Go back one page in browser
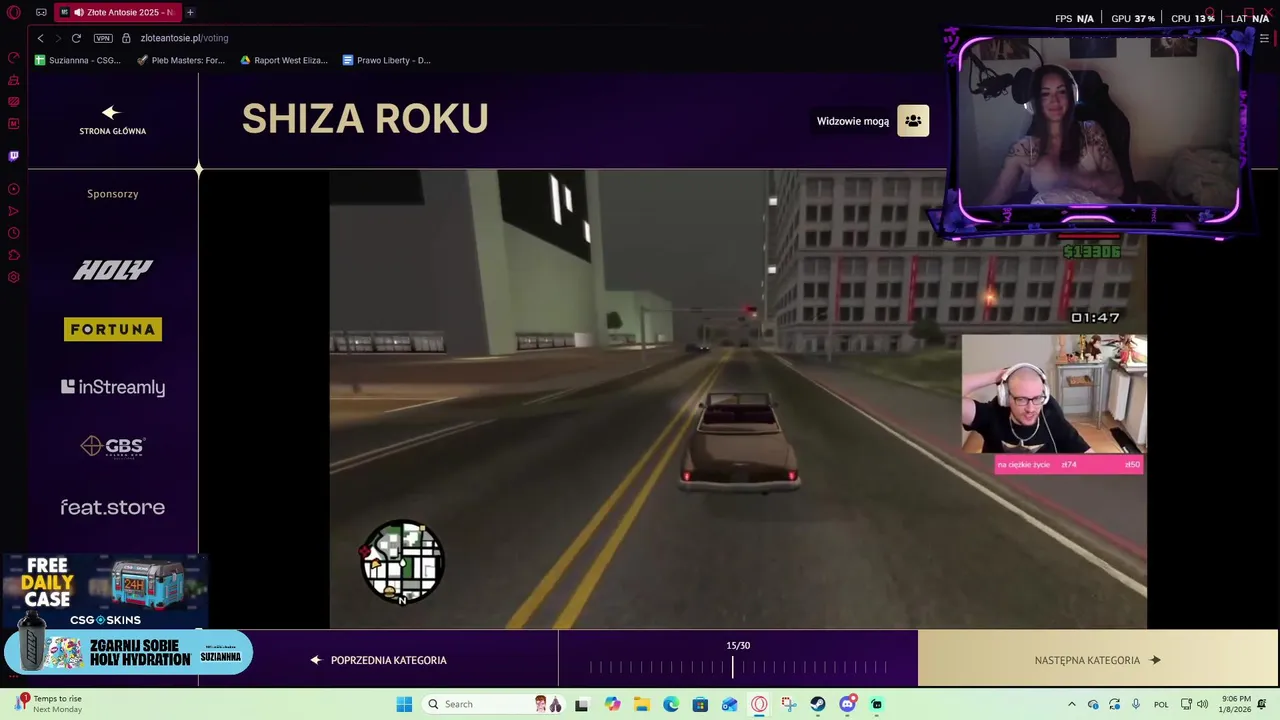This screenshot has height=720, width=1280. pos(40,38)
